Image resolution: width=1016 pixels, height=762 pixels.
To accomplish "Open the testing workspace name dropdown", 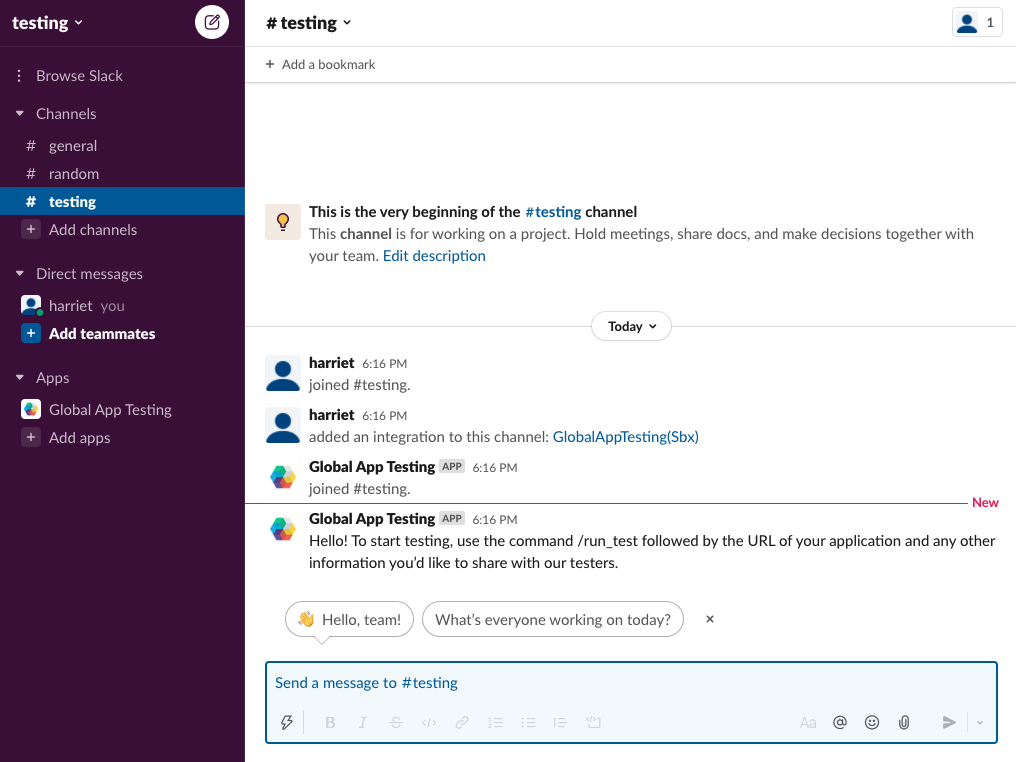I will [x=47, y=23].
